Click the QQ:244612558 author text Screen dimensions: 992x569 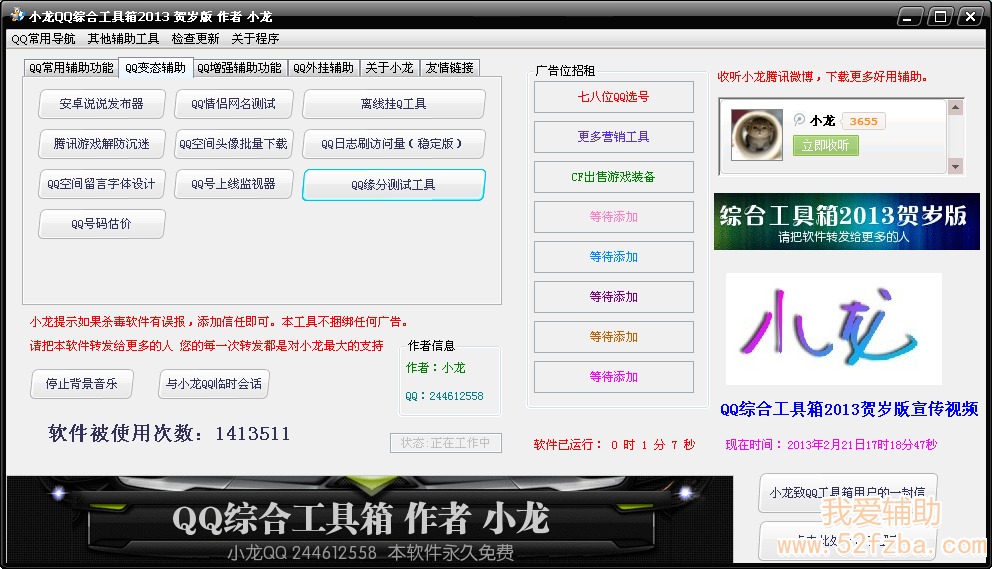tap(444, 396)
